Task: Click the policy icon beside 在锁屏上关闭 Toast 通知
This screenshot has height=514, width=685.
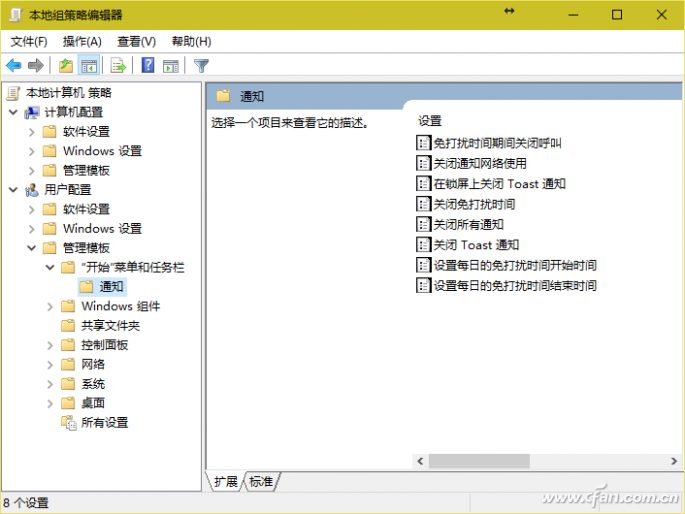Action: click(x=423, y=184)
